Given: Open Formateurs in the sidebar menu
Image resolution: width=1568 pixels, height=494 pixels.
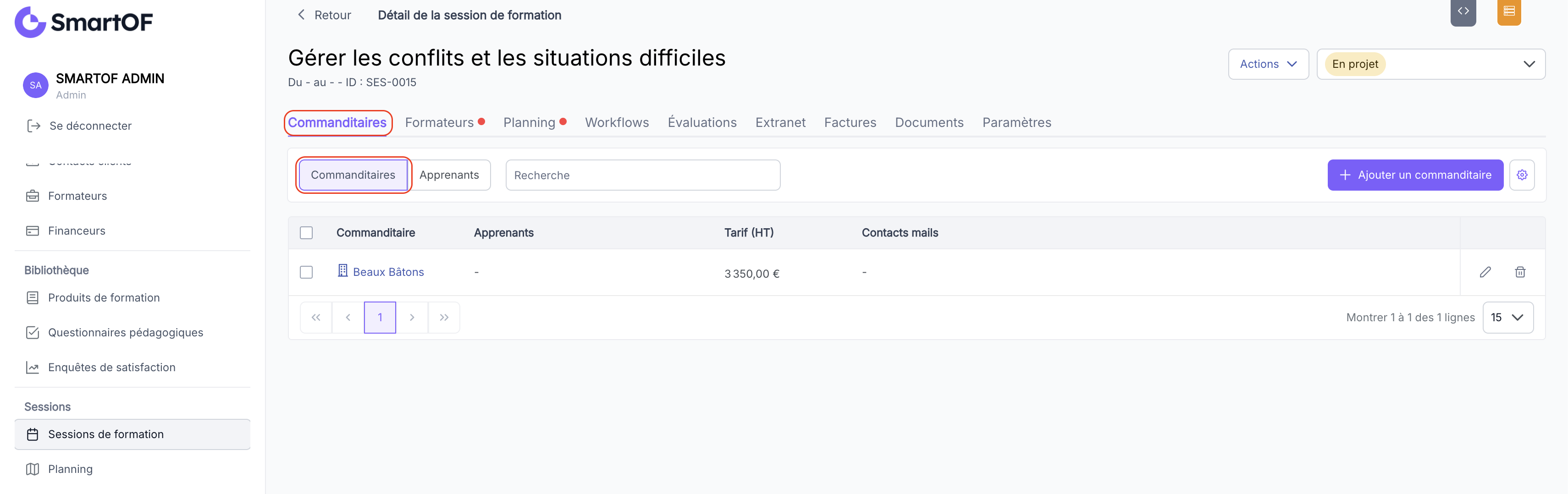Looking at the screenshot, I should (77, 196).
